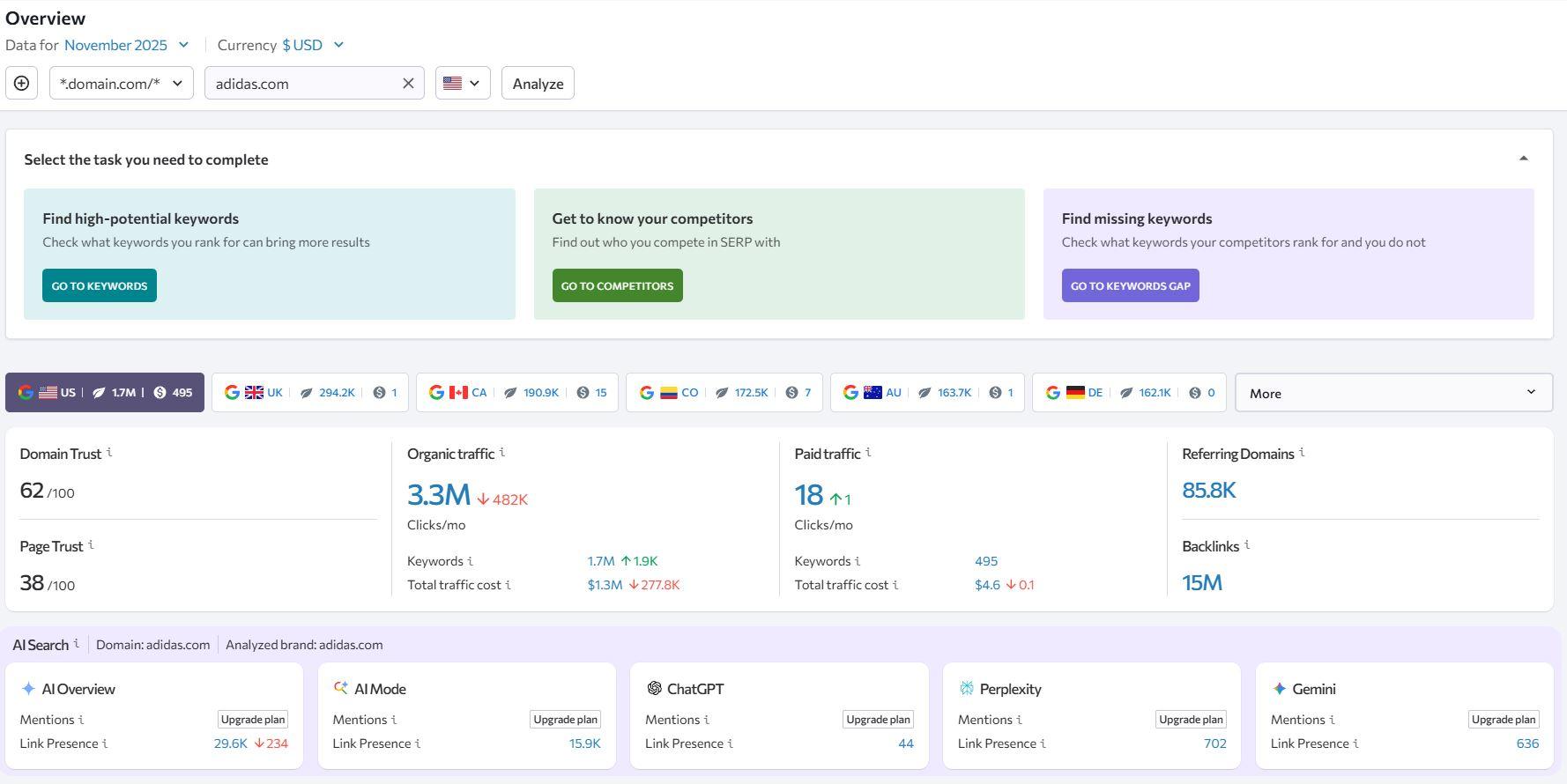Clear the adidas.com search field
Image resolution: width=1567 pixels, height=784 pixels.
point(408,84)
